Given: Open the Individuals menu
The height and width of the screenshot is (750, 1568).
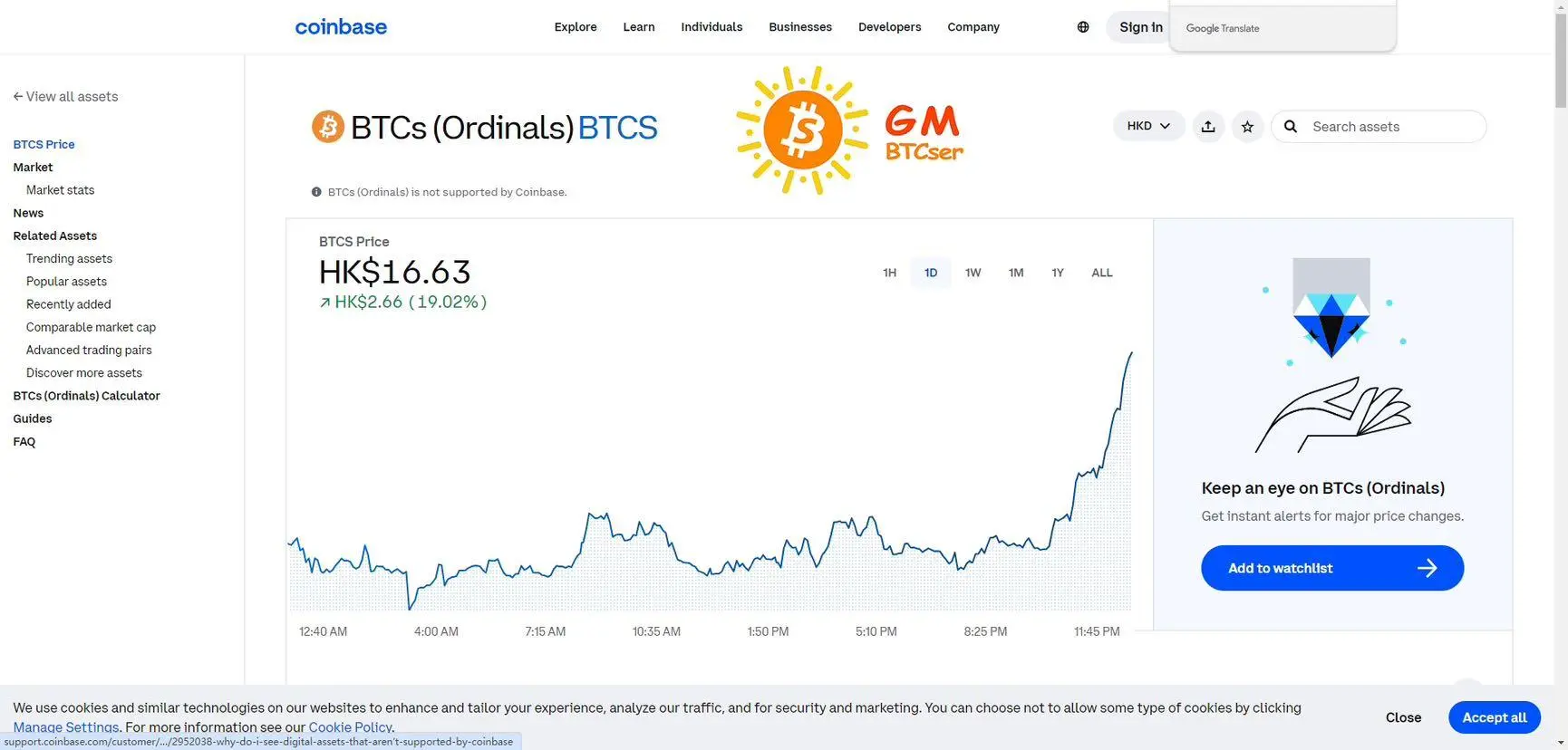Looking at the screenshot, I should coord(711,27).
